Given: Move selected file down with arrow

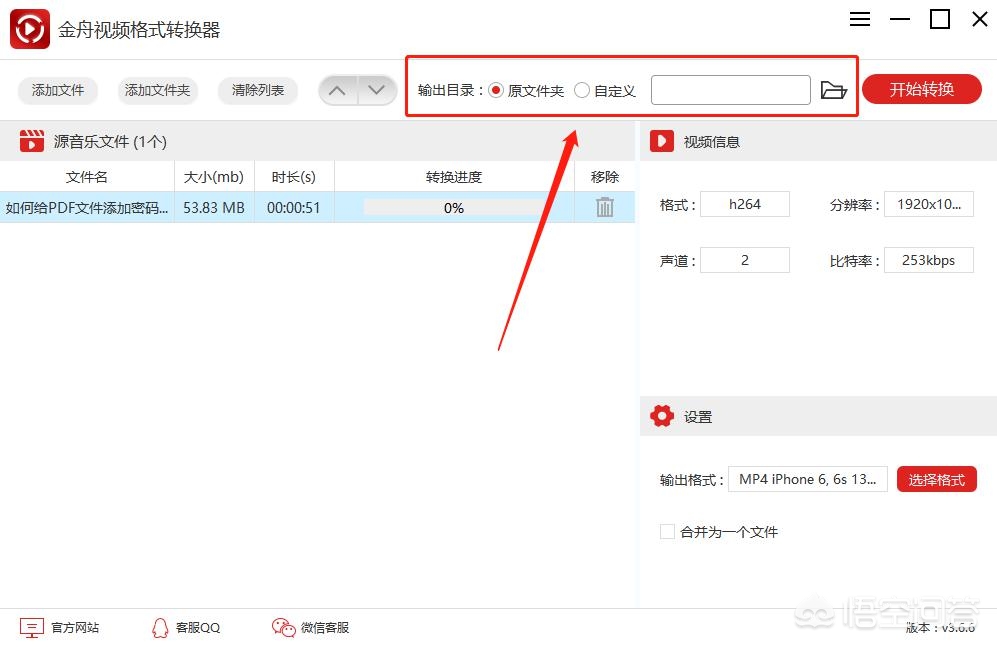Looking at the screenshot, I should pyautogui.click(x=377, y=90).
